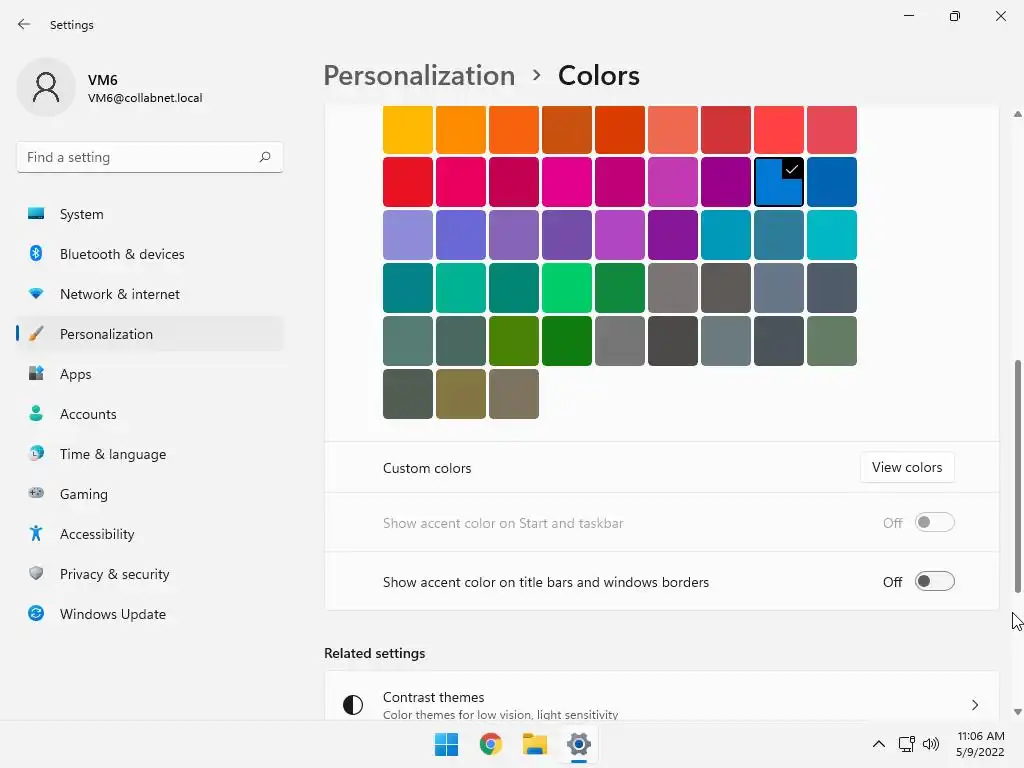The width and height of the screenshot is (1024, 768).
Task: Open File Explorer from the taskbar
Action: click(x=535, y=744)
